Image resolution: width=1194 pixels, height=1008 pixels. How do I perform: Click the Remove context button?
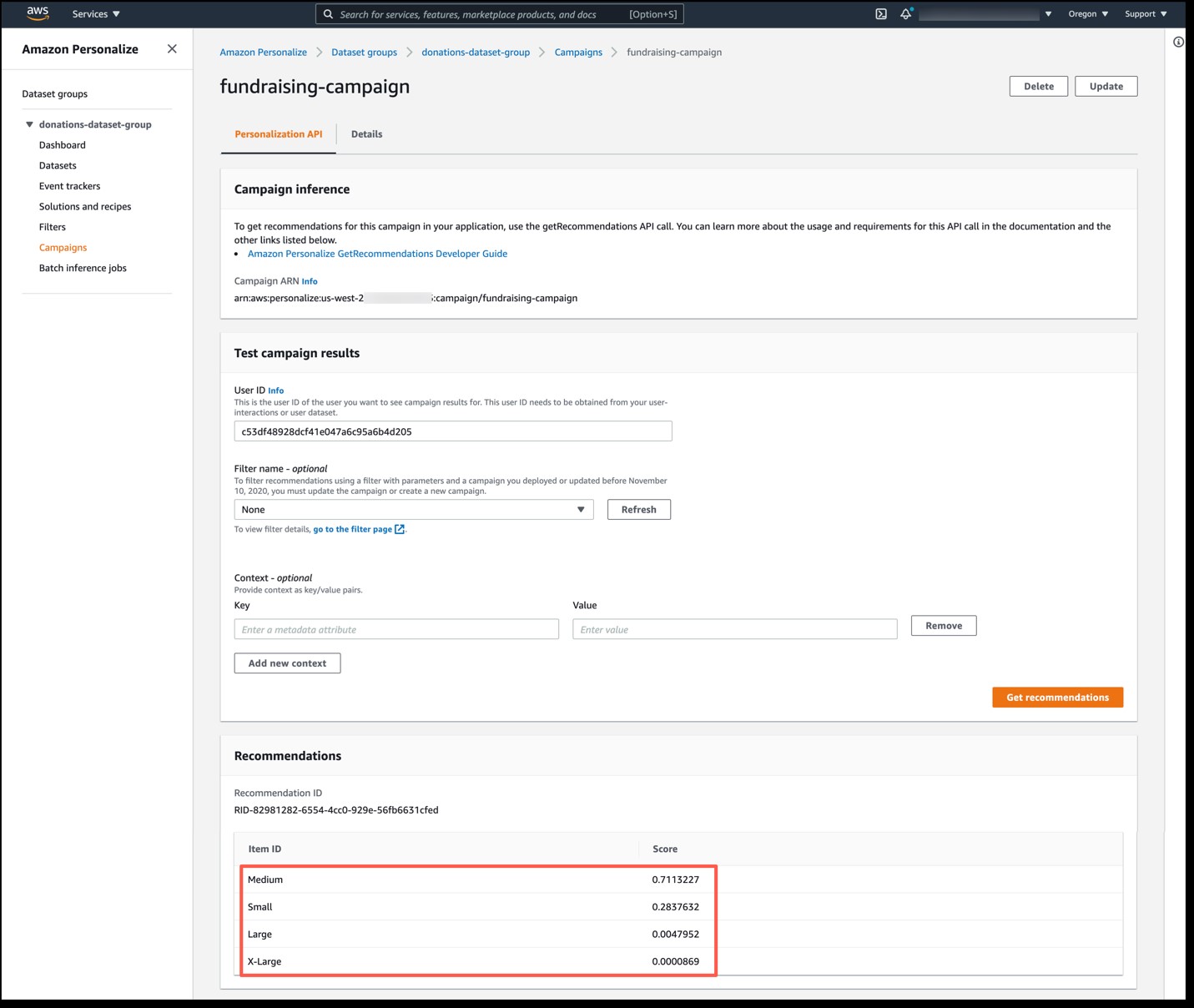[944, 626]
